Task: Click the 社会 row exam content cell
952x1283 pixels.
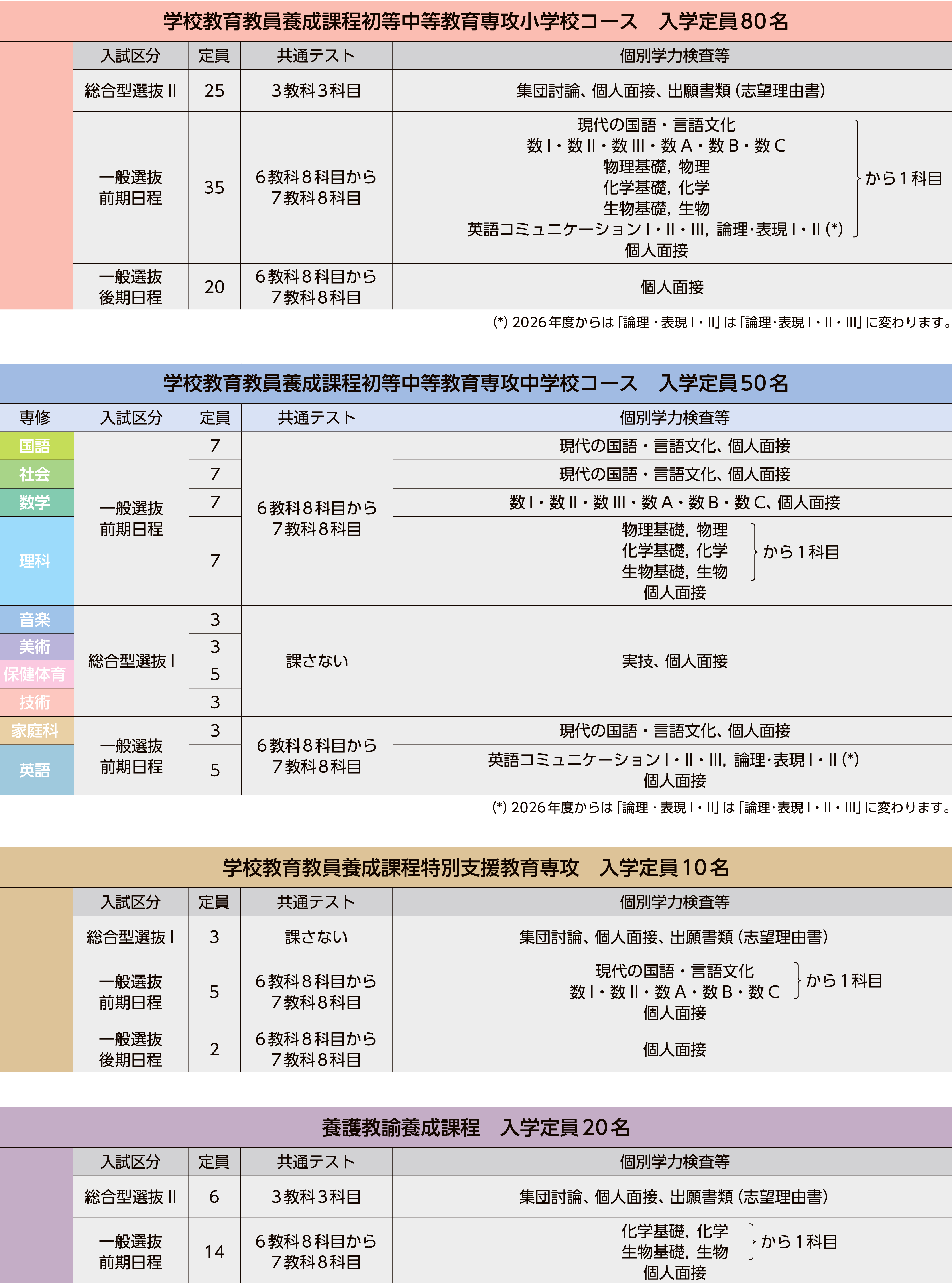Action: click(x=673, y=474)
